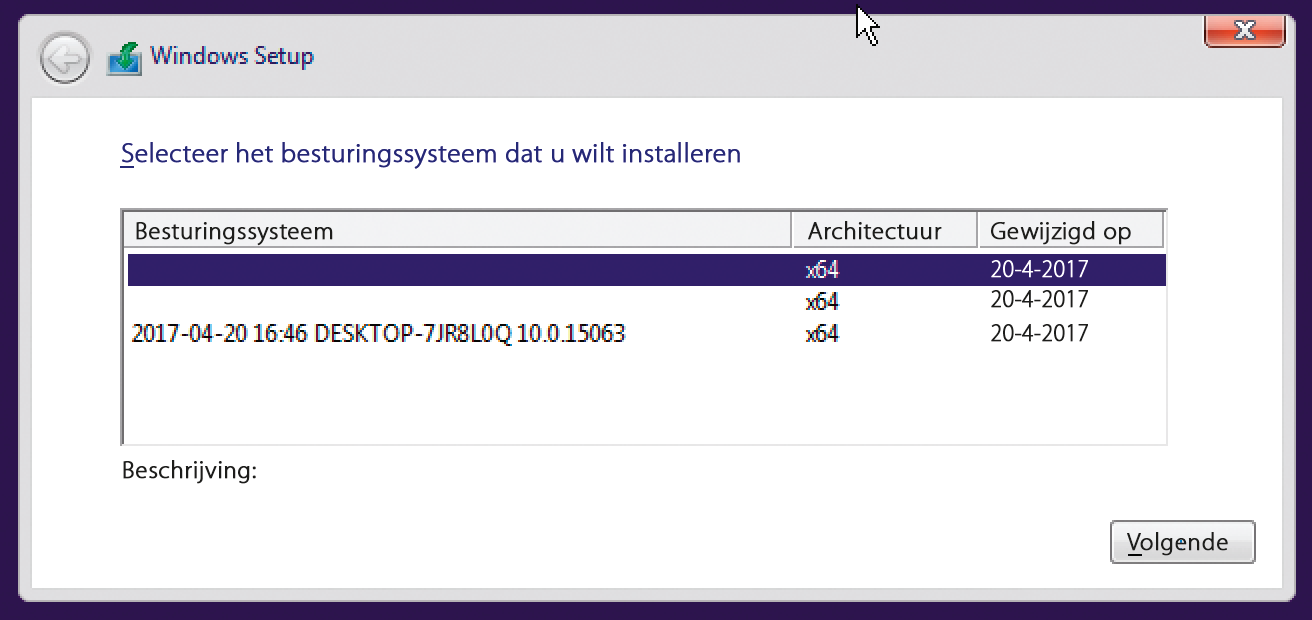This screenshot has height=620, width=1312.
Task: Click the 20-4-2017 date in the second row
Action: (x=1039, y=300)
